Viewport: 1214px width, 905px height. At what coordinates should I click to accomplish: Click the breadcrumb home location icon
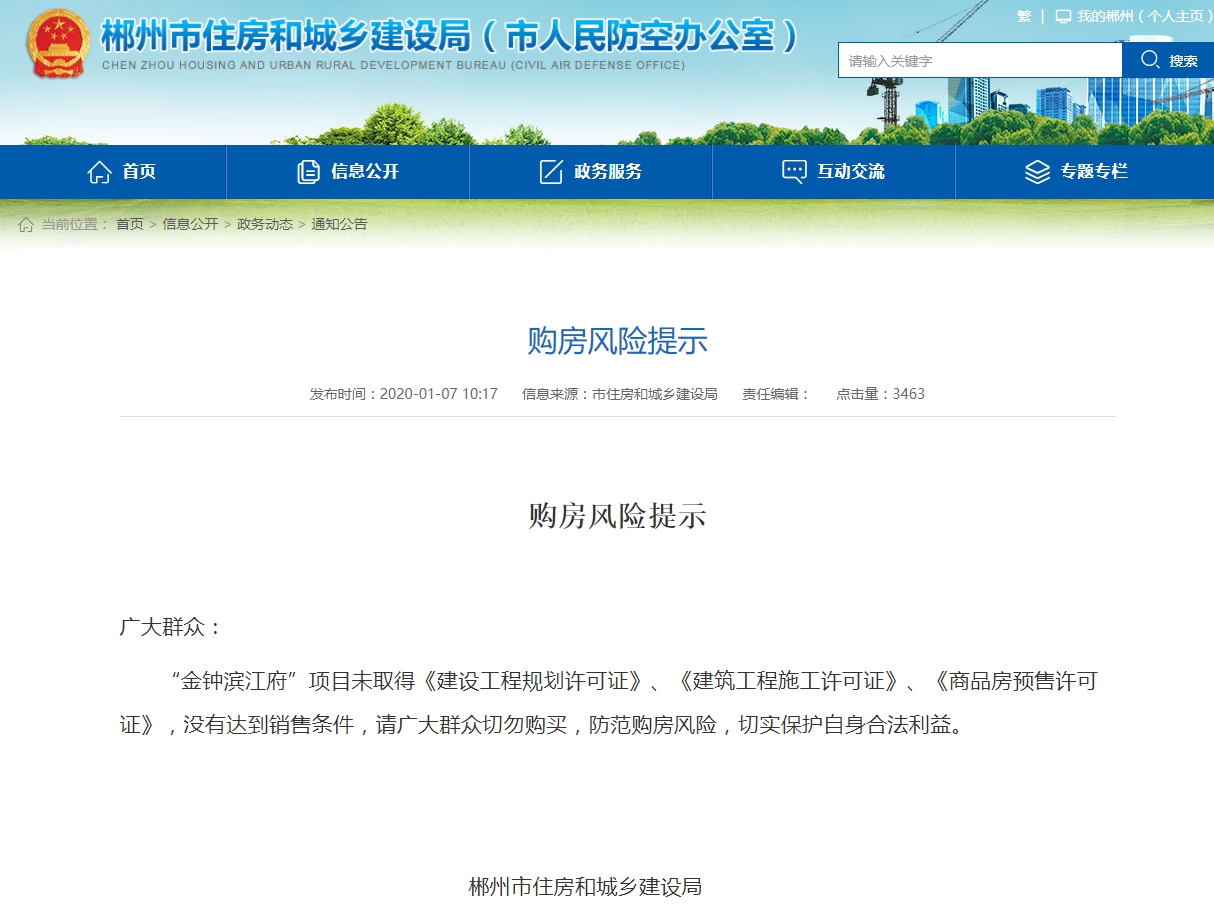(x=26, y=225)
